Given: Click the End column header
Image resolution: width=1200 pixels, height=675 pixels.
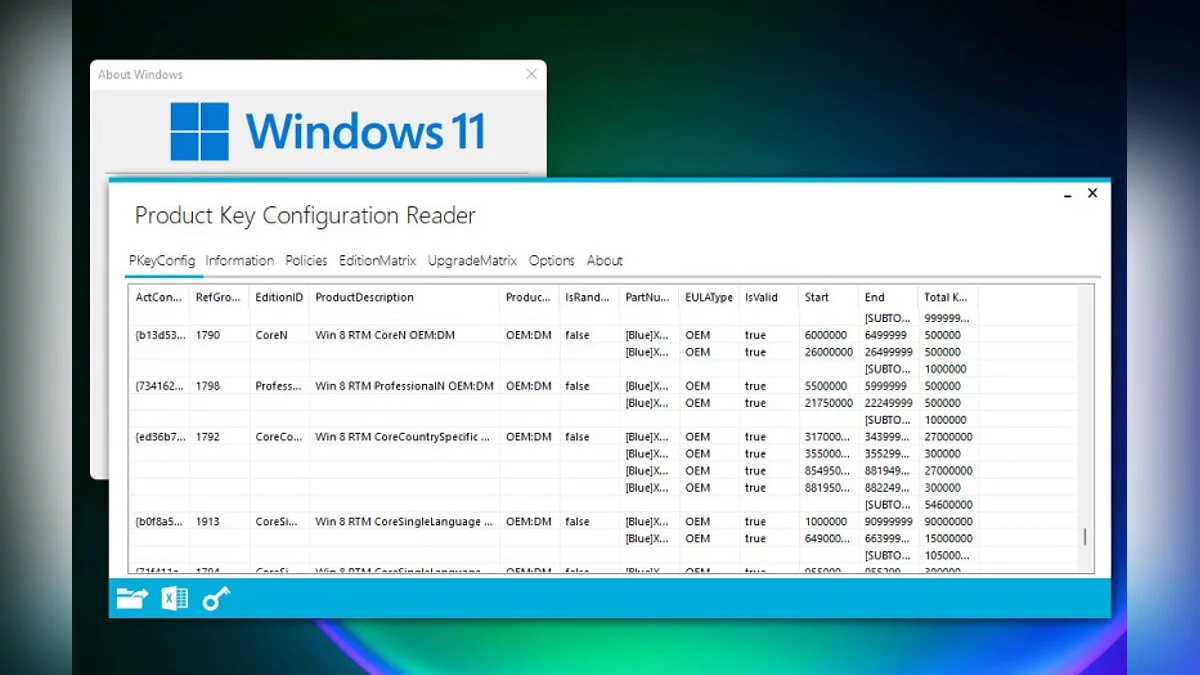Looking at the screenshot, I should point(889,297).
